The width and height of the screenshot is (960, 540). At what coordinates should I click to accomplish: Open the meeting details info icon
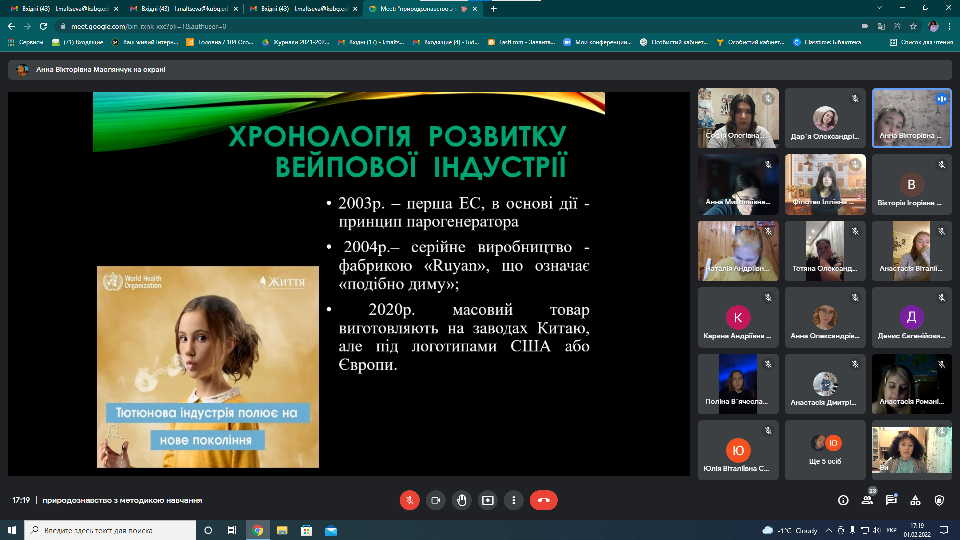843,500
